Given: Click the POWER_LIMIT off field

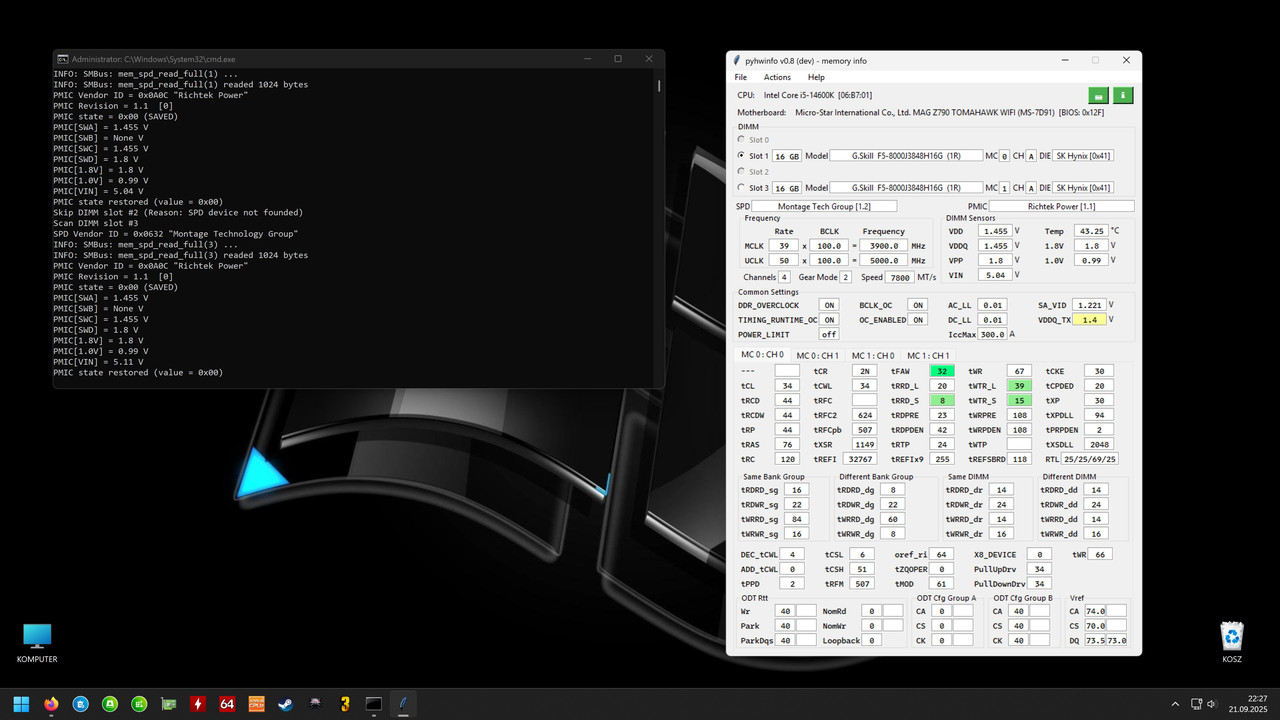Looking at the screenshot, I should (x=829, y=334).
